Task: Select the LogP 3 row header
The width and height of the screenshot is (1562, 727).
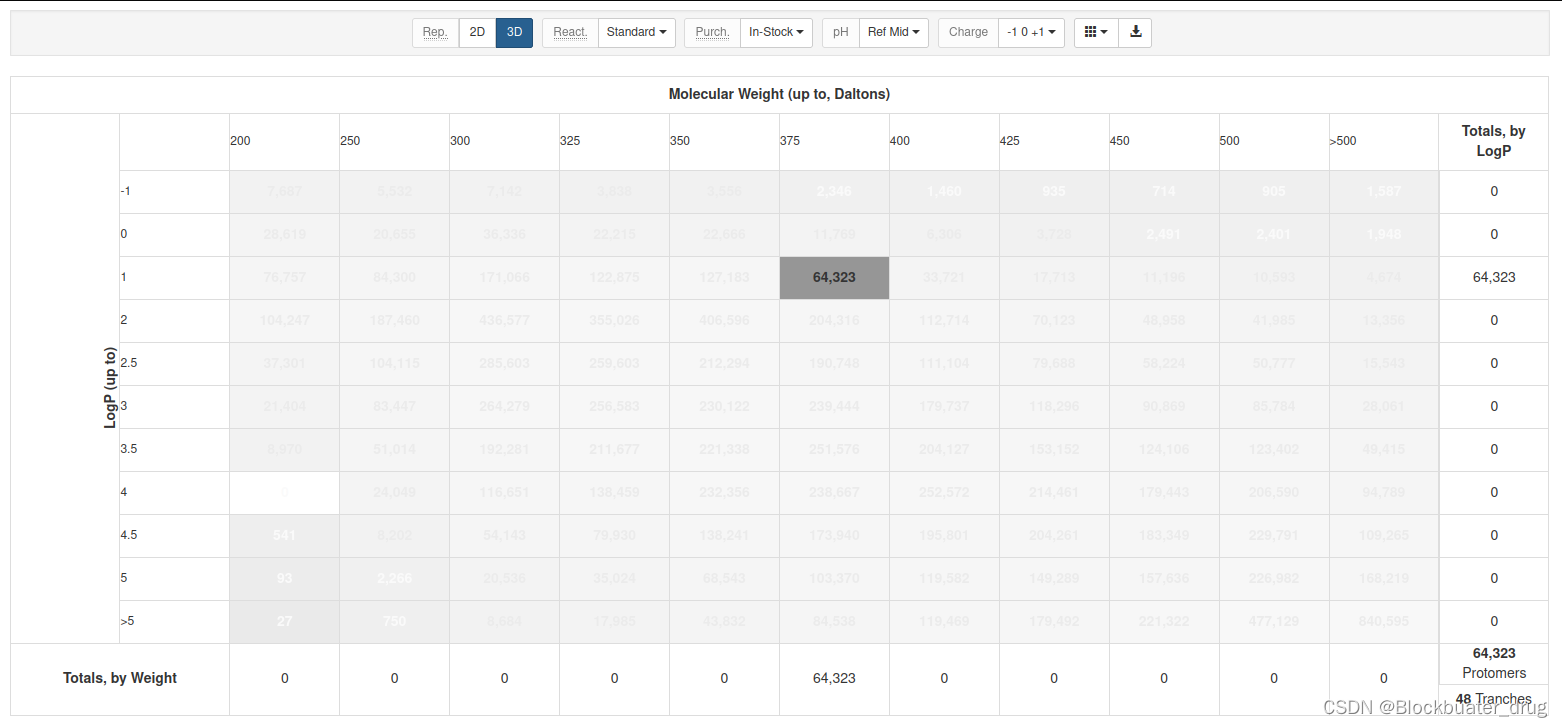Action: 174,406
